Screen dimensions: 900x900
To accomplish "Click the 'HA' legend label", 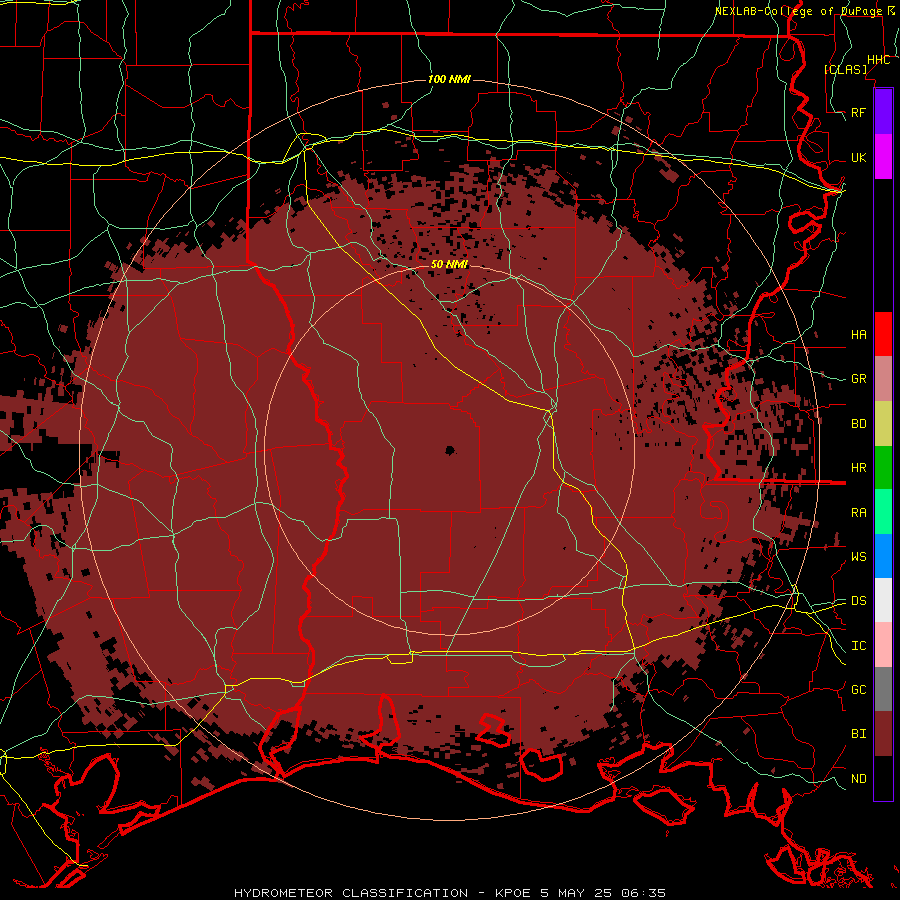I will tap(859, 335).
